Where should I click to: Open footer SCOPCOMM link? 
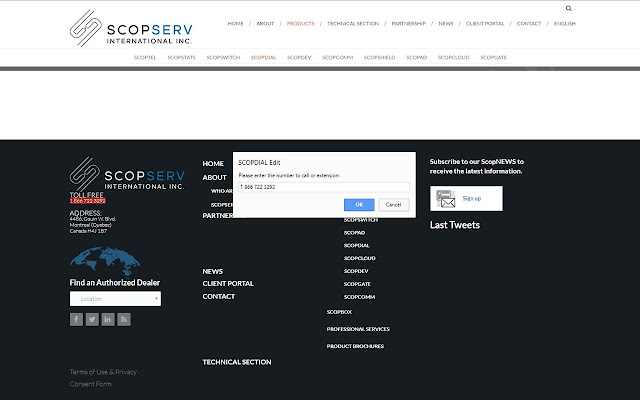[359, 297]
